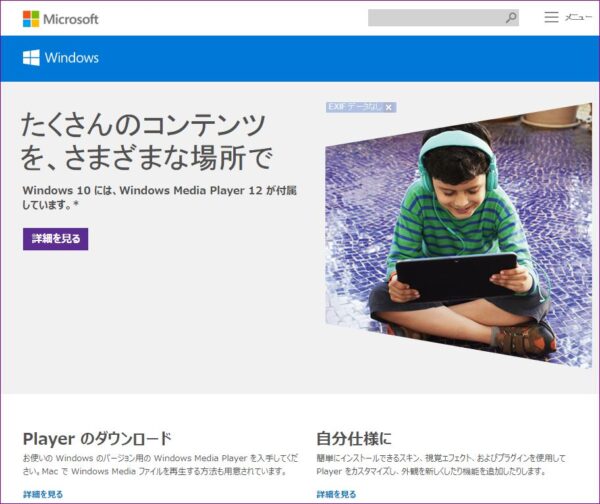Viewport: 600px width, 504px height.
Task: Open 詳細を見る under 自分仕様に
Action: pos(336,494)
